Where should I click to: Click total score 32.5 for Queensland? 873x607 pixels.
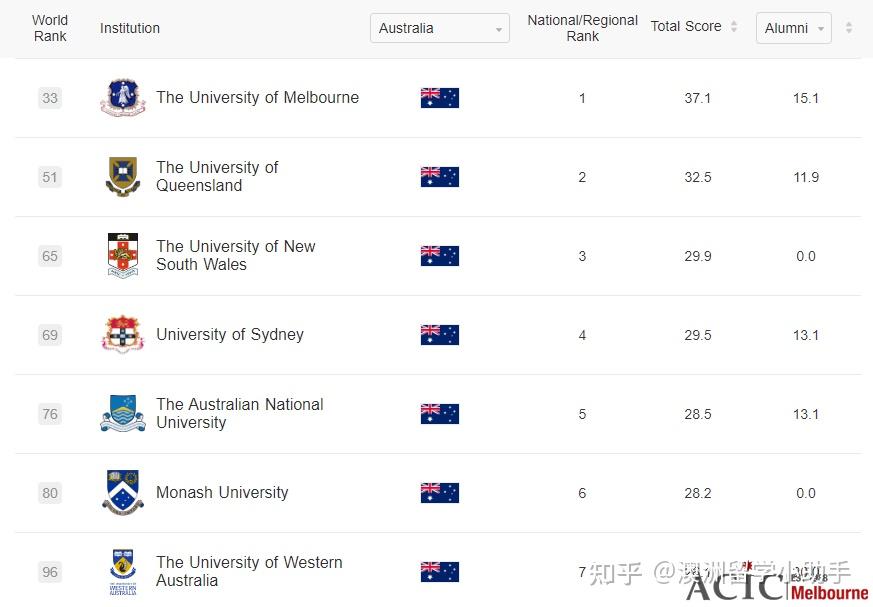698,178
